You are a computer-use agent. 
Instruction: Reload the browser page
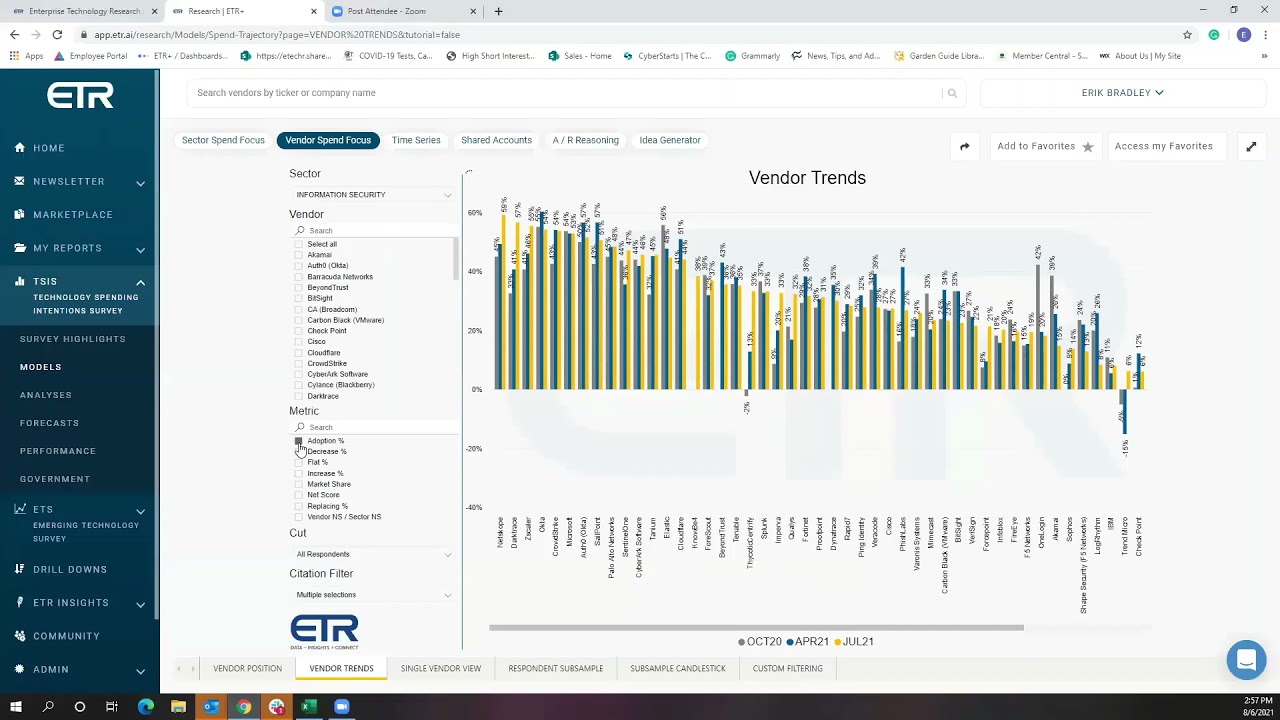(57, 34)
